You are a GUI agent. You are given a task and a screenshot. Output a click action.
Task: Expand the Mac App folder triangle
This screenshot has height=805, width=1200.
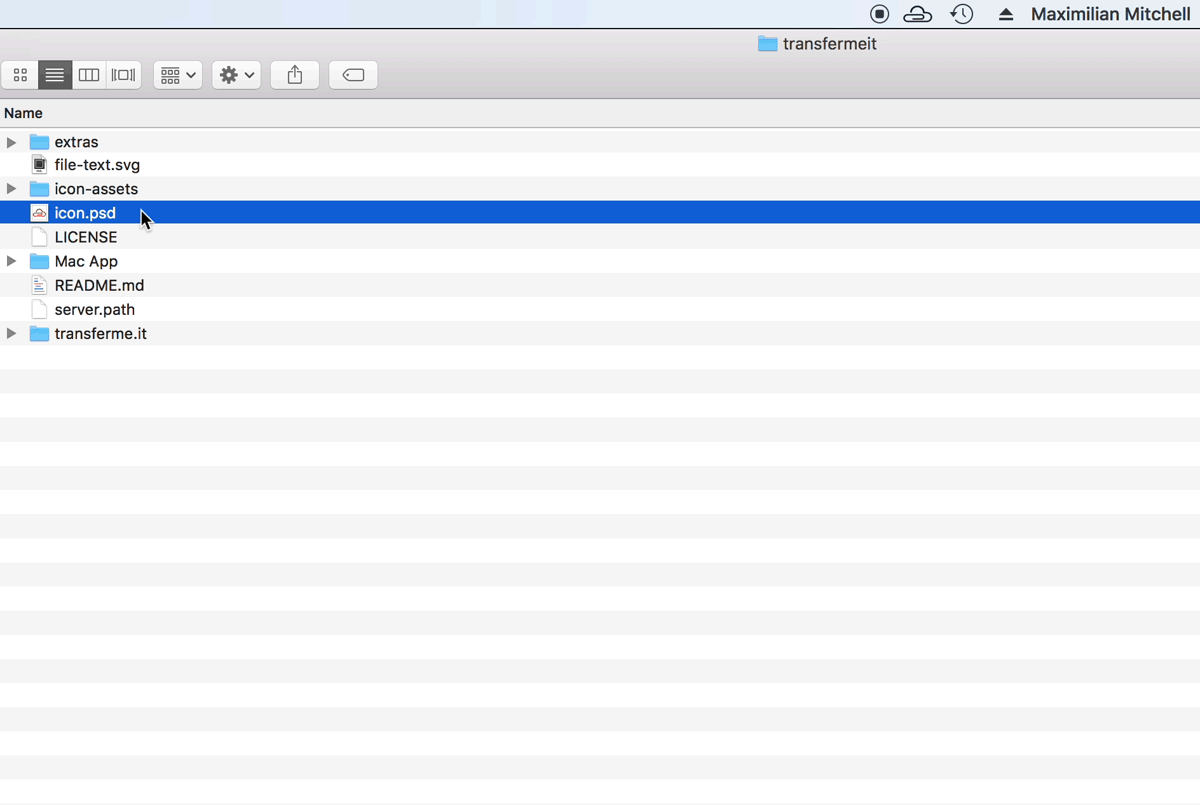point(12,261)
